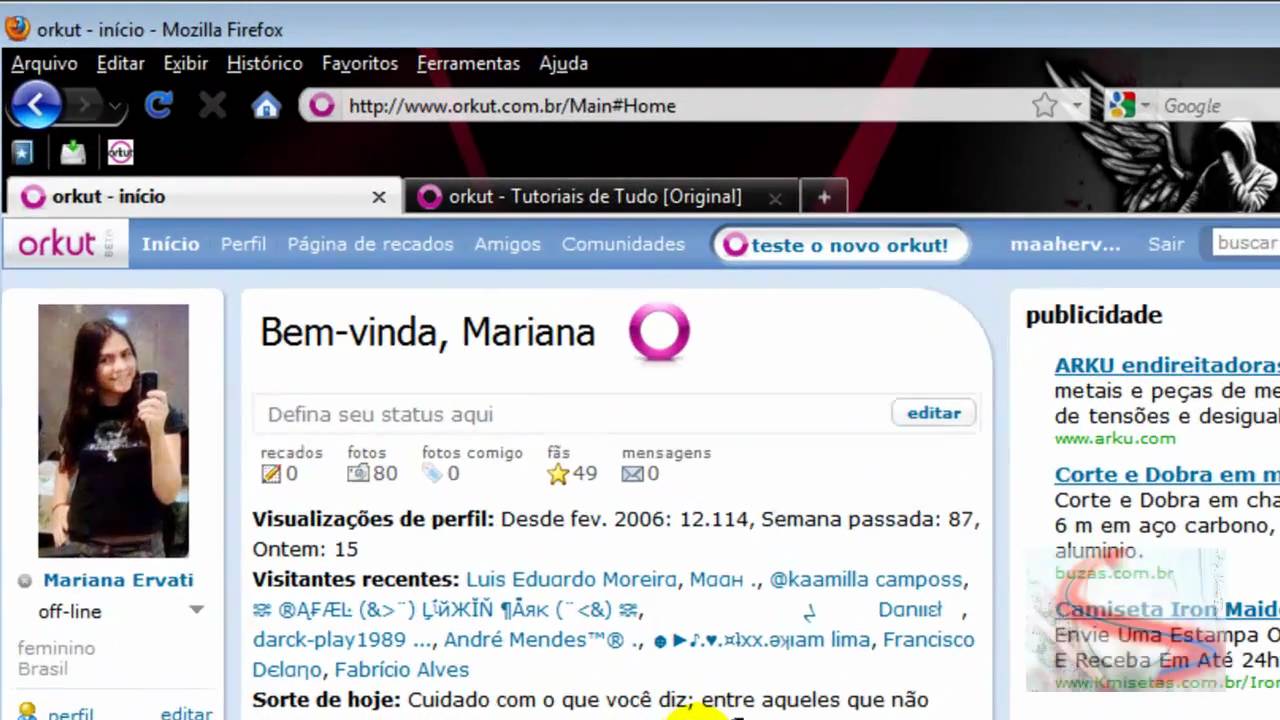Screen dimensions: 1280x720
Task: Open the mensagens envelope icon
Action: point(632,474)
